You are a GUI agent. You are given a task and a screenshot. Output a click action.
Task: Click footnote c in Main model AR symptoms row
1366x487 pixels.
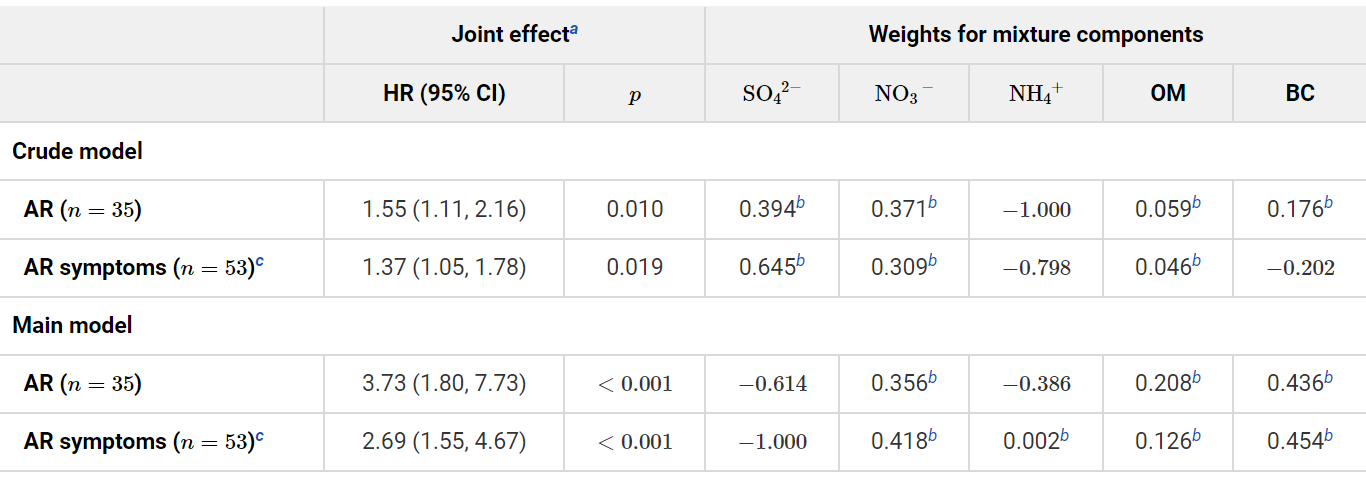click(x=260, y=437)
